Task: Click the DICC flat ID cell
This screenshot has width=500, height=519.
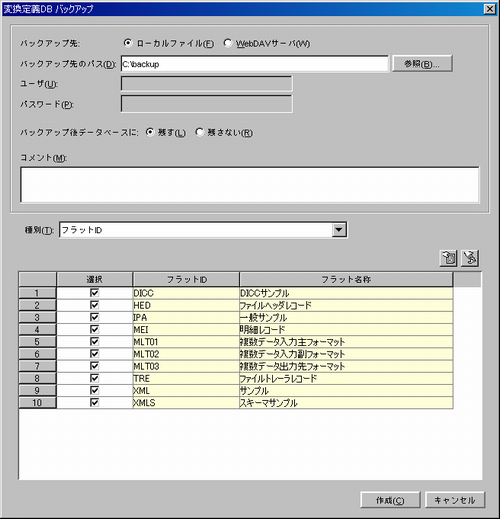Action: pyautogui.click(x=186, y=293)
